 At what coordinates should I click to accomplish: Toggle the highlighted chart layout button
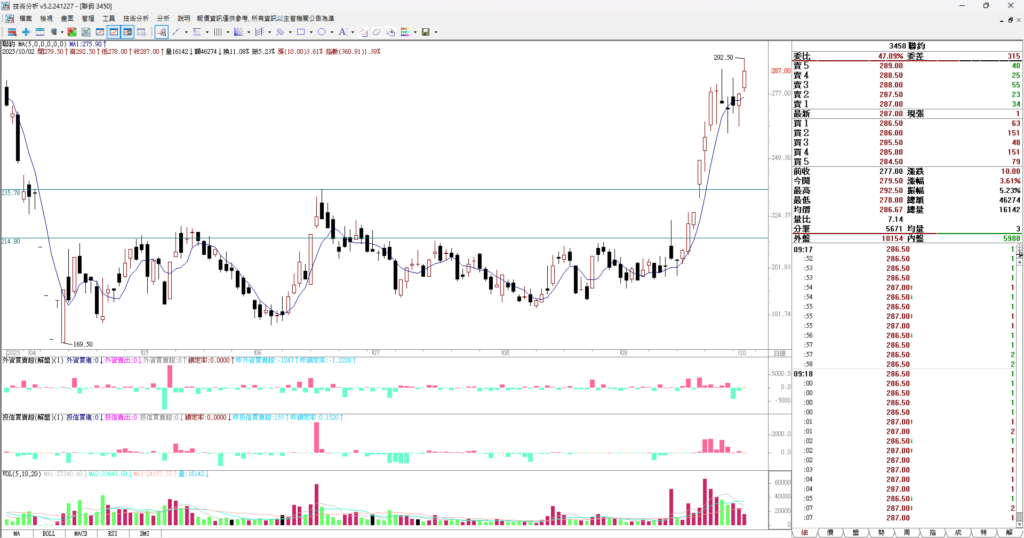tap(114, 32)
